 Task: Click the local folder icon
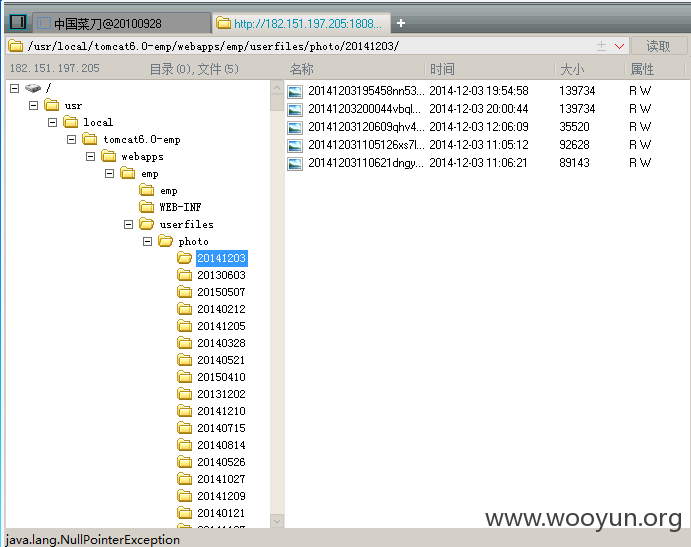click(x=71, y=122)
